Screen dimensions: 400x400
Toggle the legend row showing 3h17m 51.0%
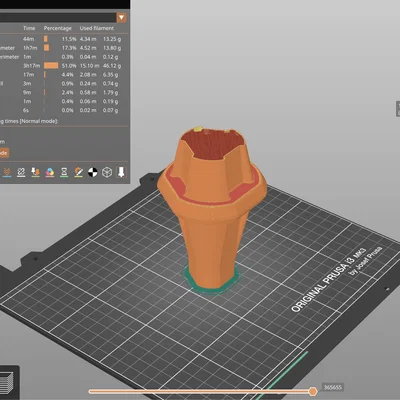(x=63, y=66)
